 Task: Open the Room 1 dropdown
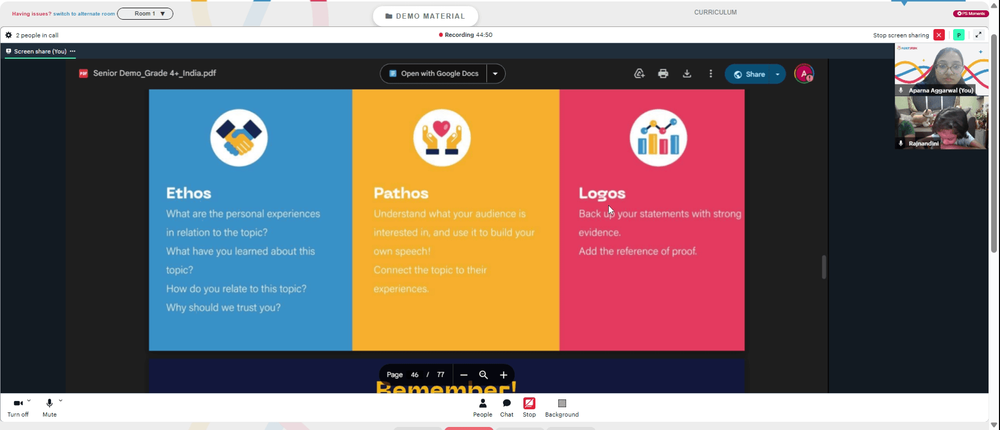click(x=145, y=13)
